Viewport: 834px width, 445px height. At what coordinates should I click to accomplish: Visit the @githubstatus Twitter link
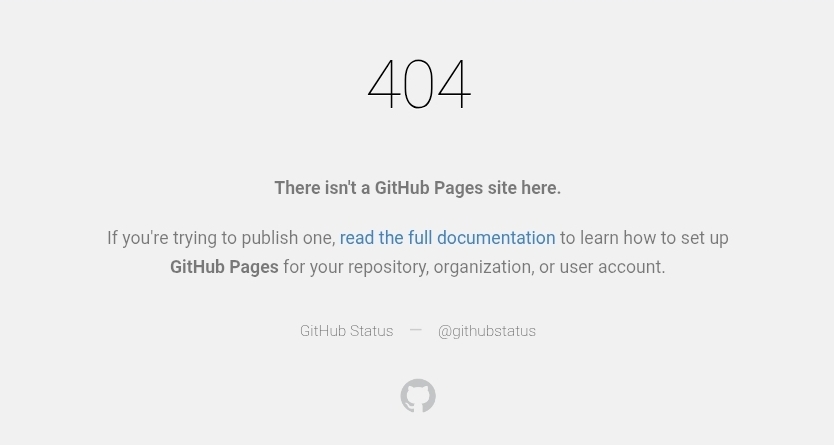click(487, 331)
